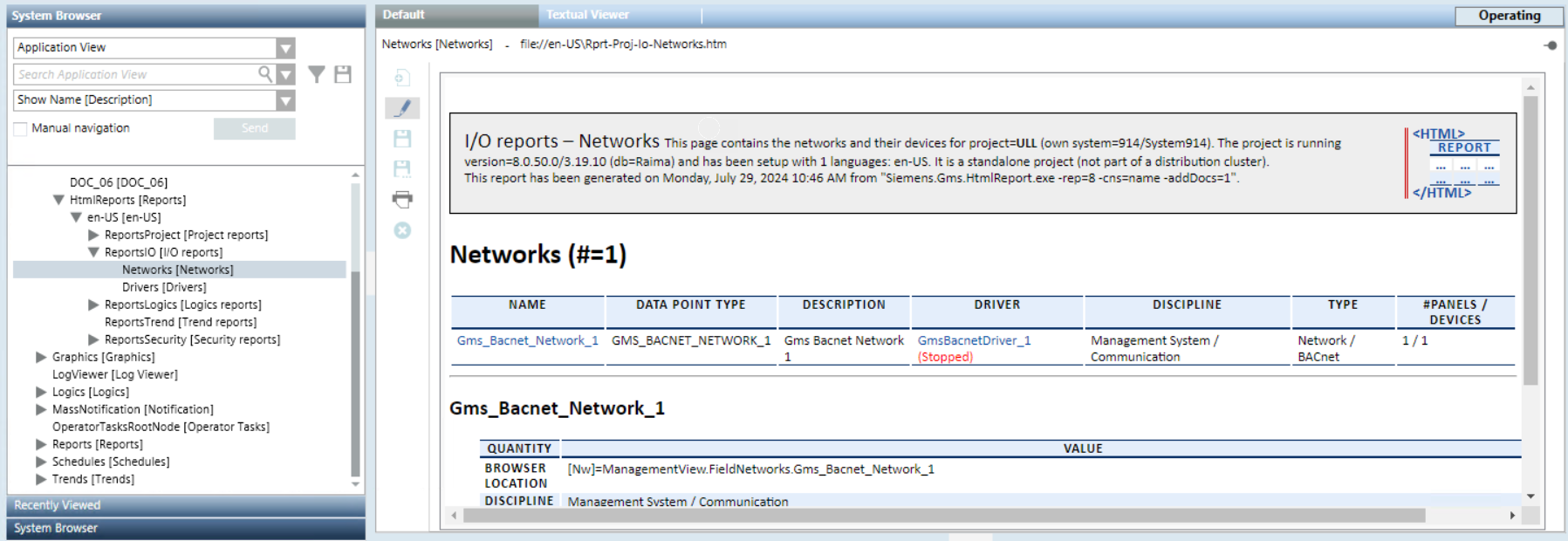1568x541 pixels.
Task: Open the Gms_Bacnet_Network_1 link
Action: pos(527,340)
